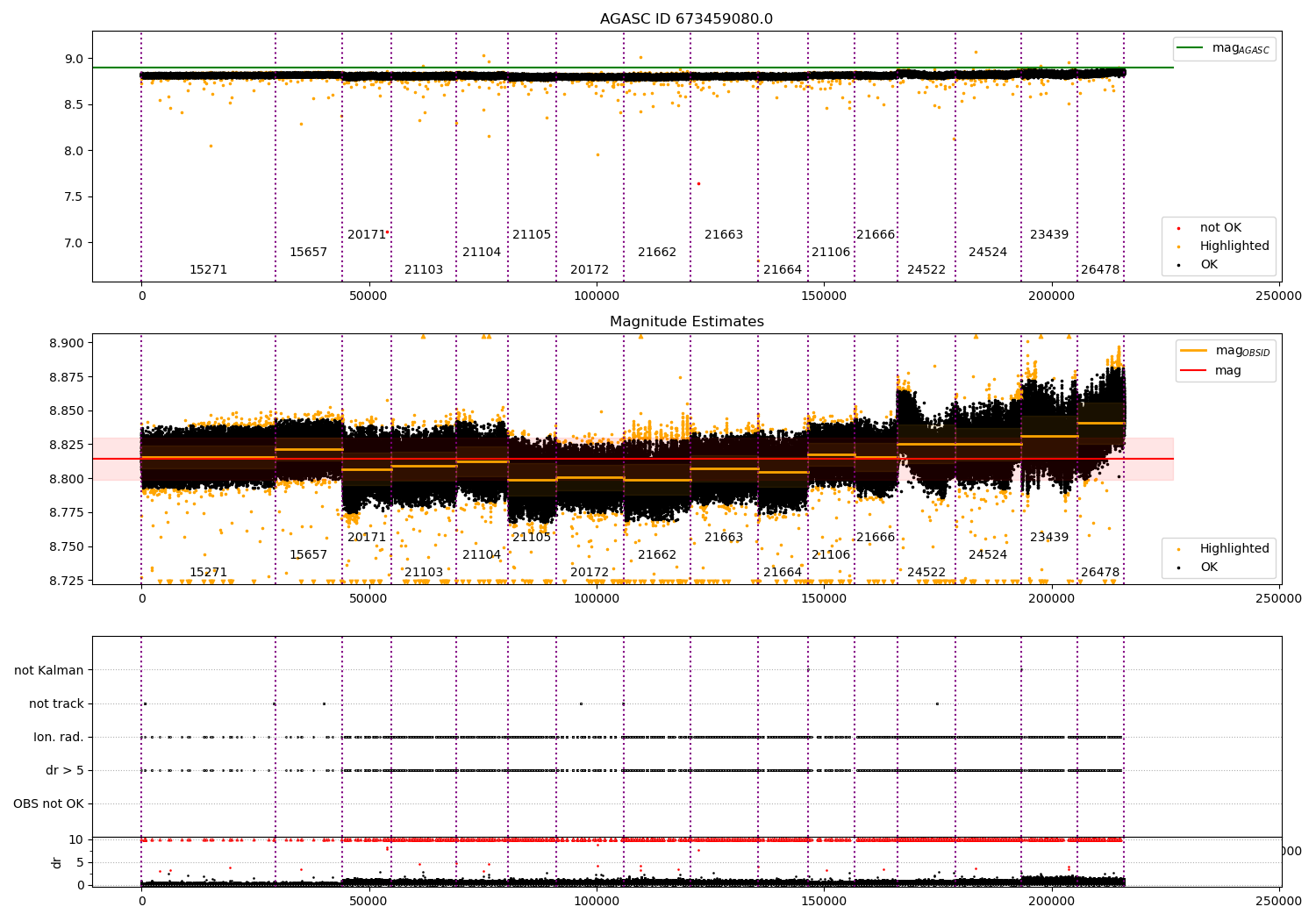This screenshot has height=921, width=1316.
Task: Click the 'OBS not OK' y-axis label
Action: pos(48,803)
